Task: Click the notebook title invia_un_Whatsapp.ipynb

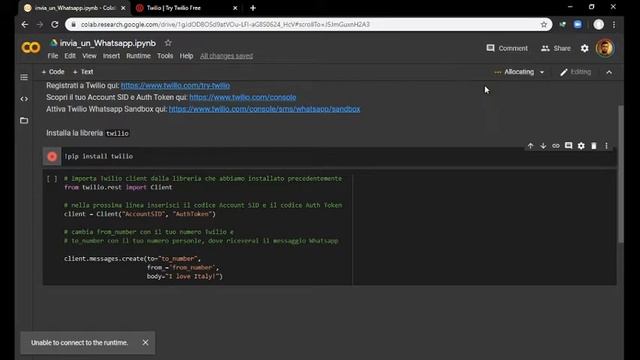Action: [x=108, y=43]
